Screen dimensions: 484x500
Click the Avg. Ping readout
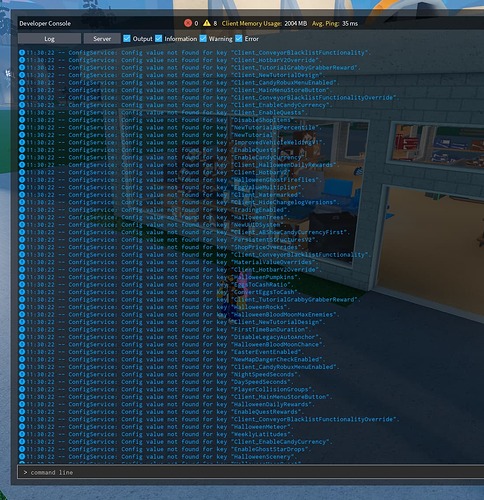point(335,23)
